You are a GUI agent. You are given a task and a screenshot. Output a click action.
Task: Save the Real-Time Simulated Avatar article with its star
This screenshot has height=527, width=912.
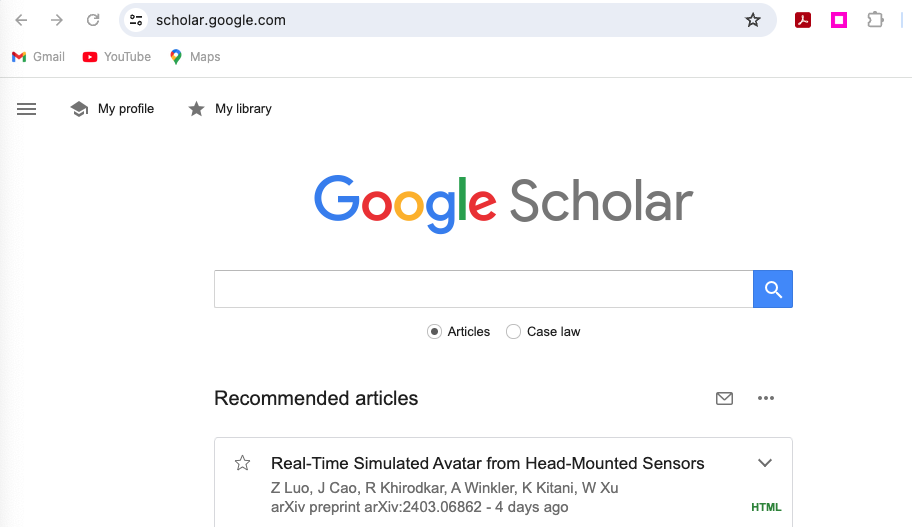242,463
